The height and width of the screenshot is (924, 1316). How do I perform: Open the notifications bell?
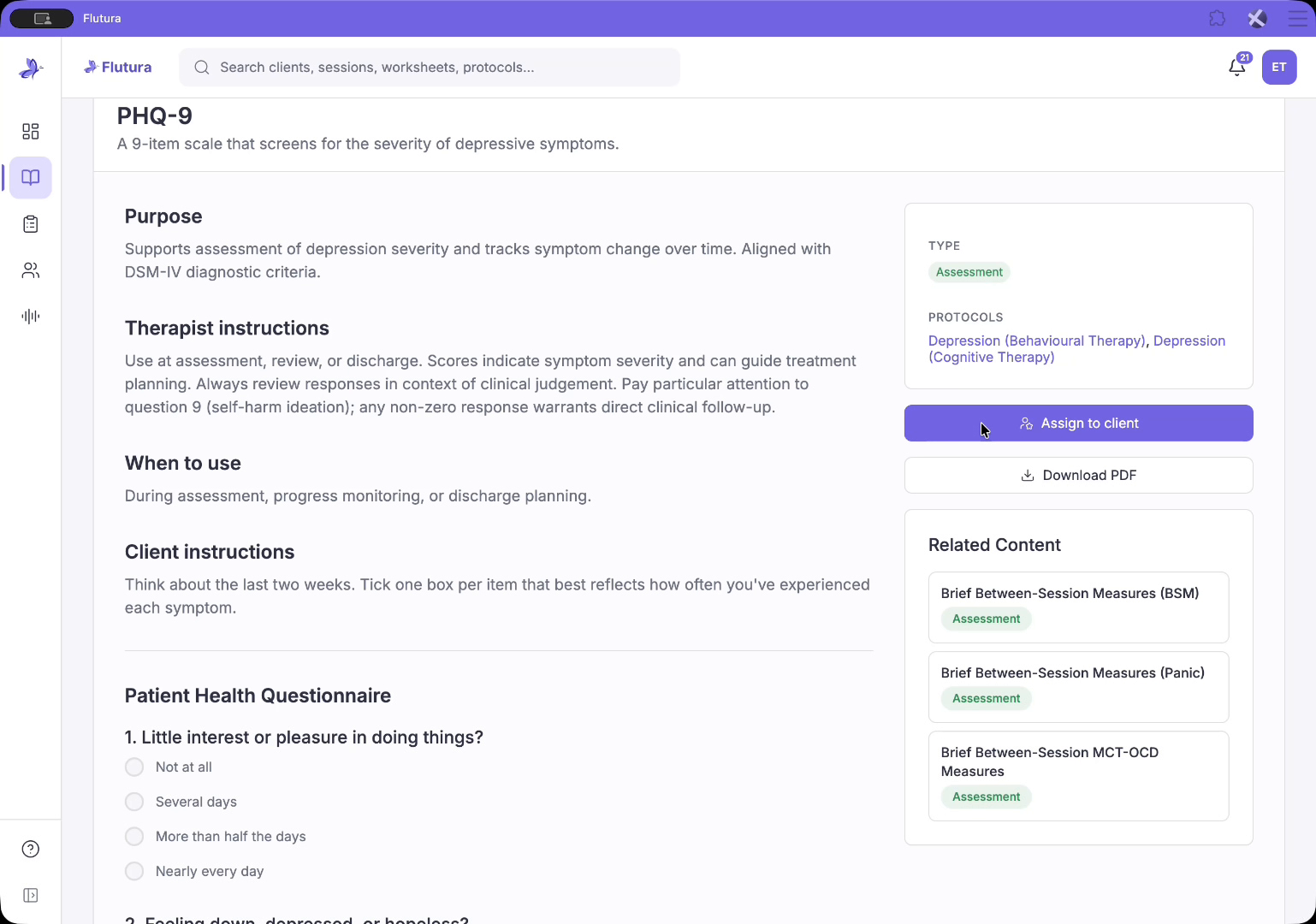(x=1237, y=67)
